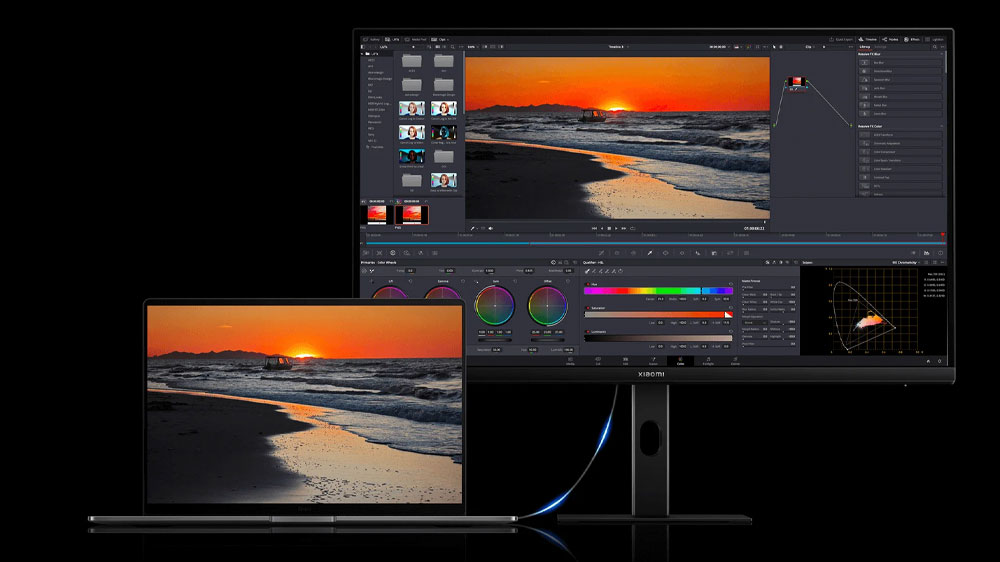Viewport: 1000px width, 562px height.
Task: Open the Lightbox view
Action: (936, 40)
